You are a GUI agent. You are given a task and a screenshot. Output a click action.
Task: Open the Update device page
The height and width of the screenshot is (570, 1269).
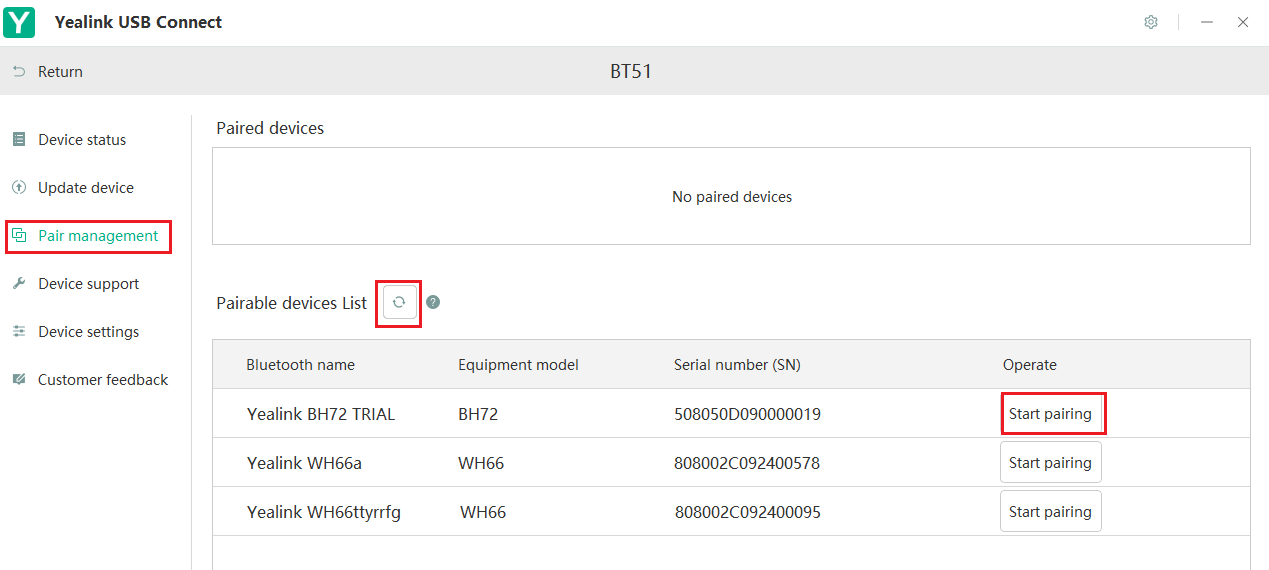click(x=86, y=188)
